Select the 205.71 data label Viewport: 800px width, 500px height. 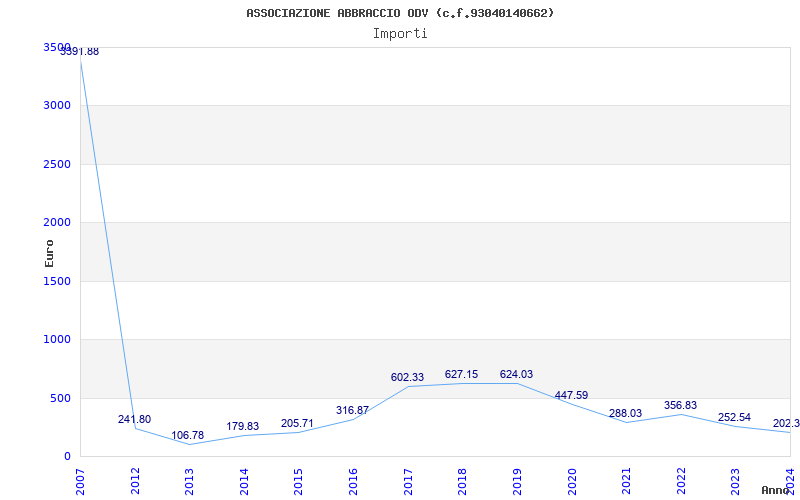coord(297,423)
